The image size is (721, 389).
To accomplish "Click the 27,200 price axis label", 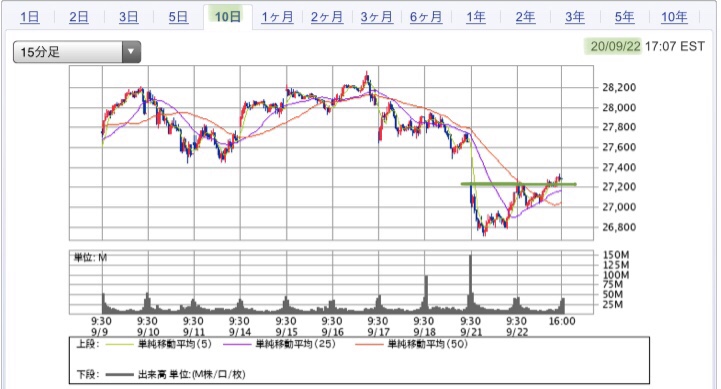I will (x=619, y=187).
